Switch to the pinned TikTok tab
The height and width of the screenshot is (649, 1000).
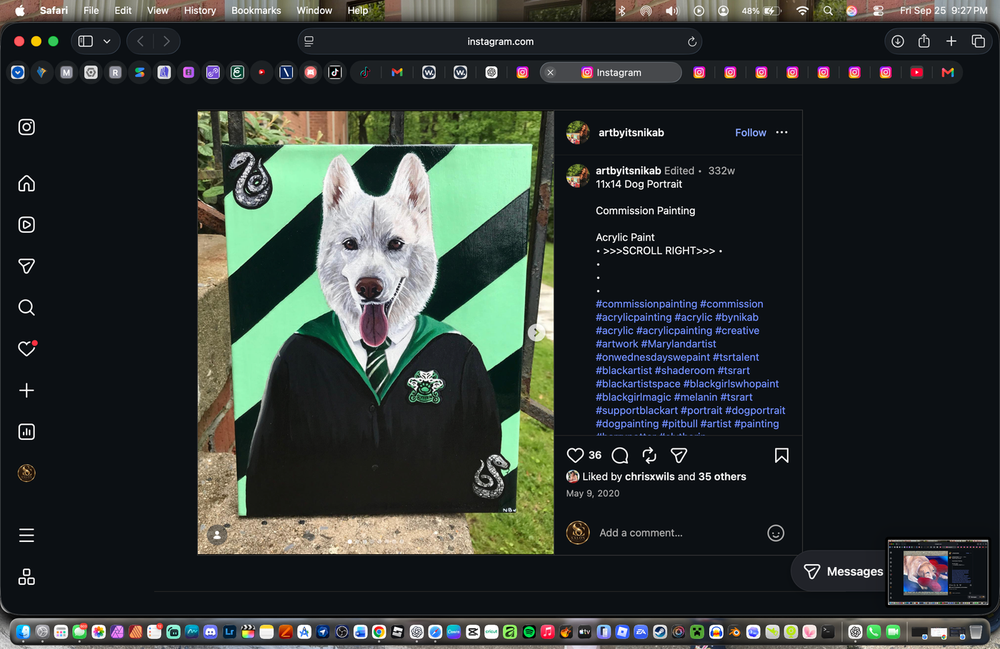tap(335, 73)
